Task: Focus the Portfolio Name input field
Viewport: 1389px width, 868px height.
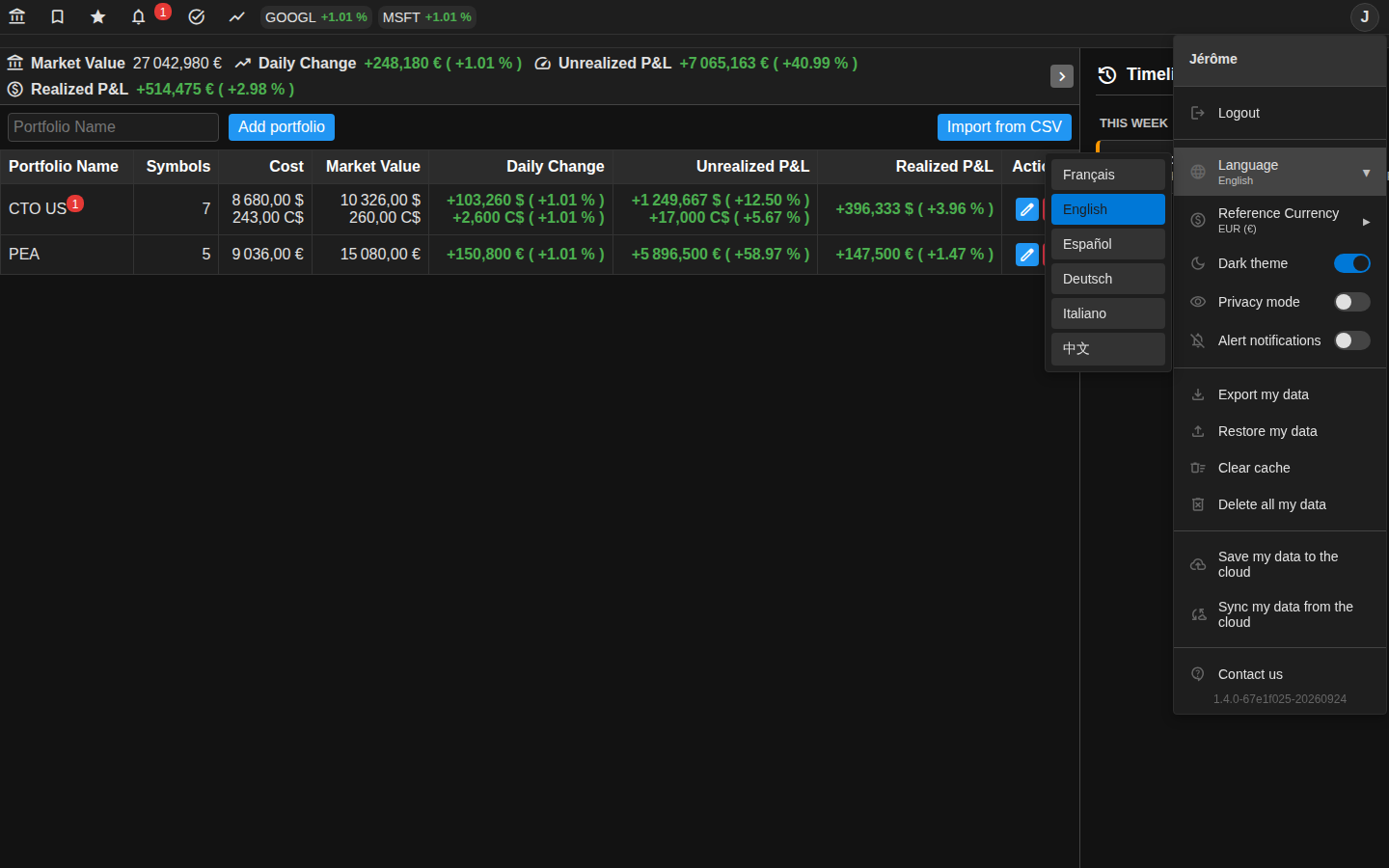Action: [x=113, y=127]
